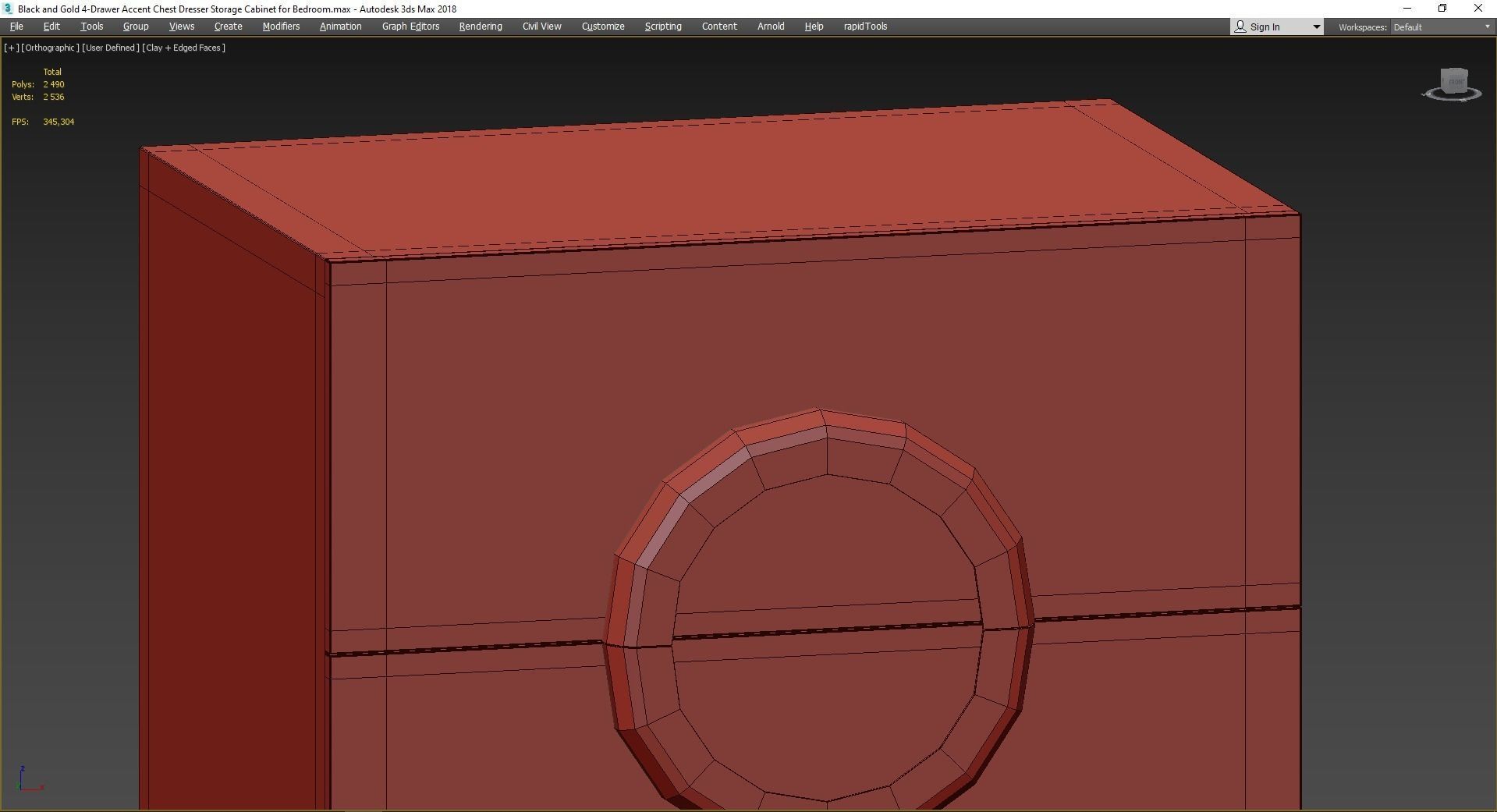The height and width of the screenshot is (812, 1497).
Task: Open the rapidTools menu
Action: 865,27
